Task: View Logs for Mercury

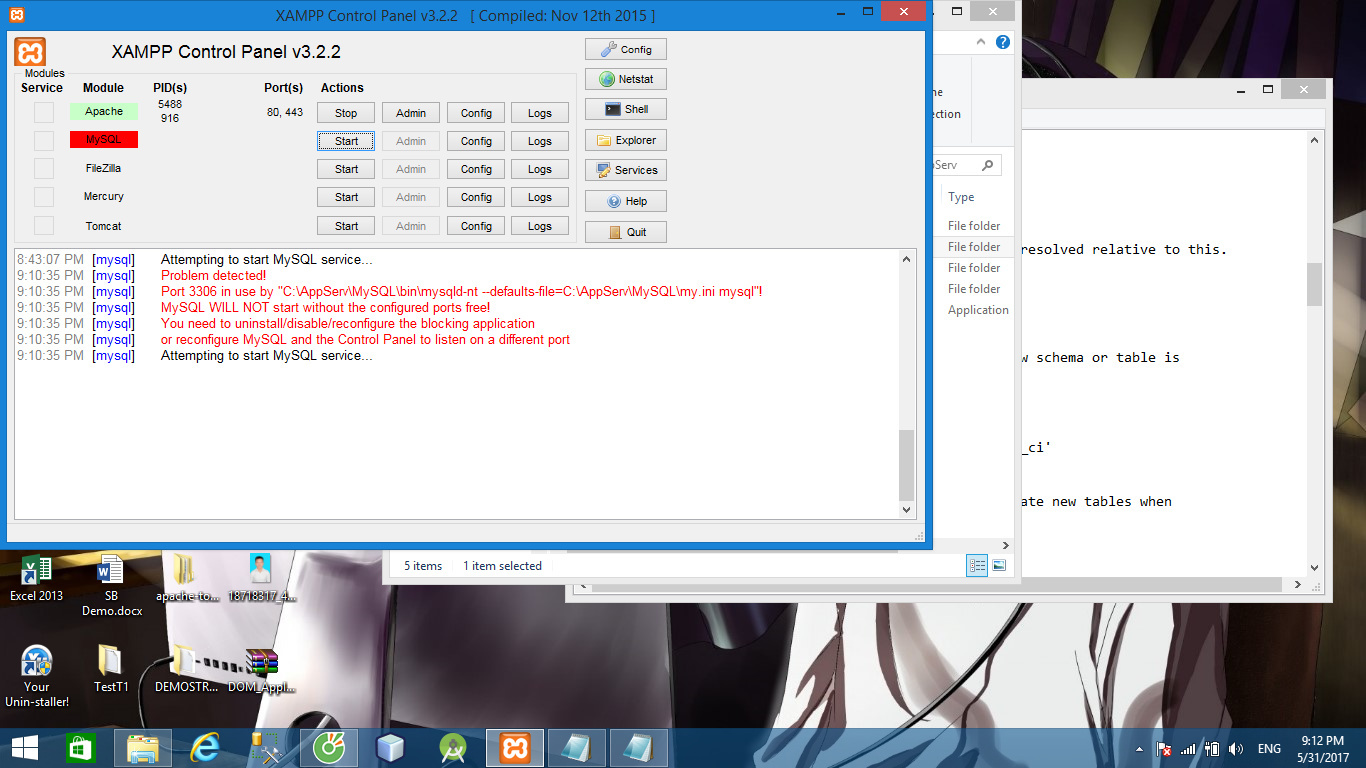Action: [x=540, y=197]
